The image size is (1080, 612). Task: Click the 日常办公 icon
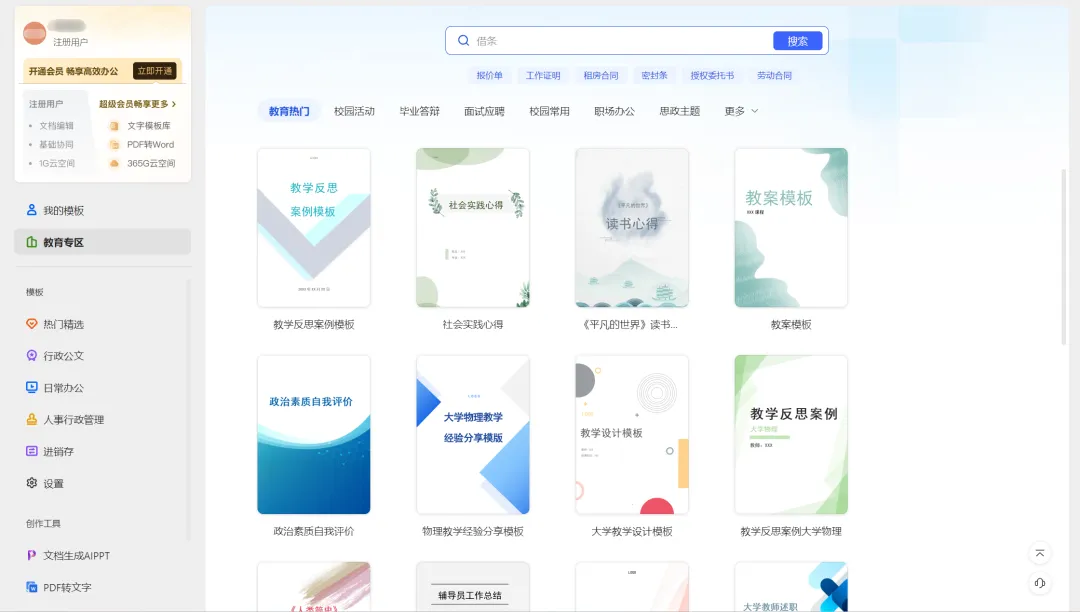pos(32,387)
